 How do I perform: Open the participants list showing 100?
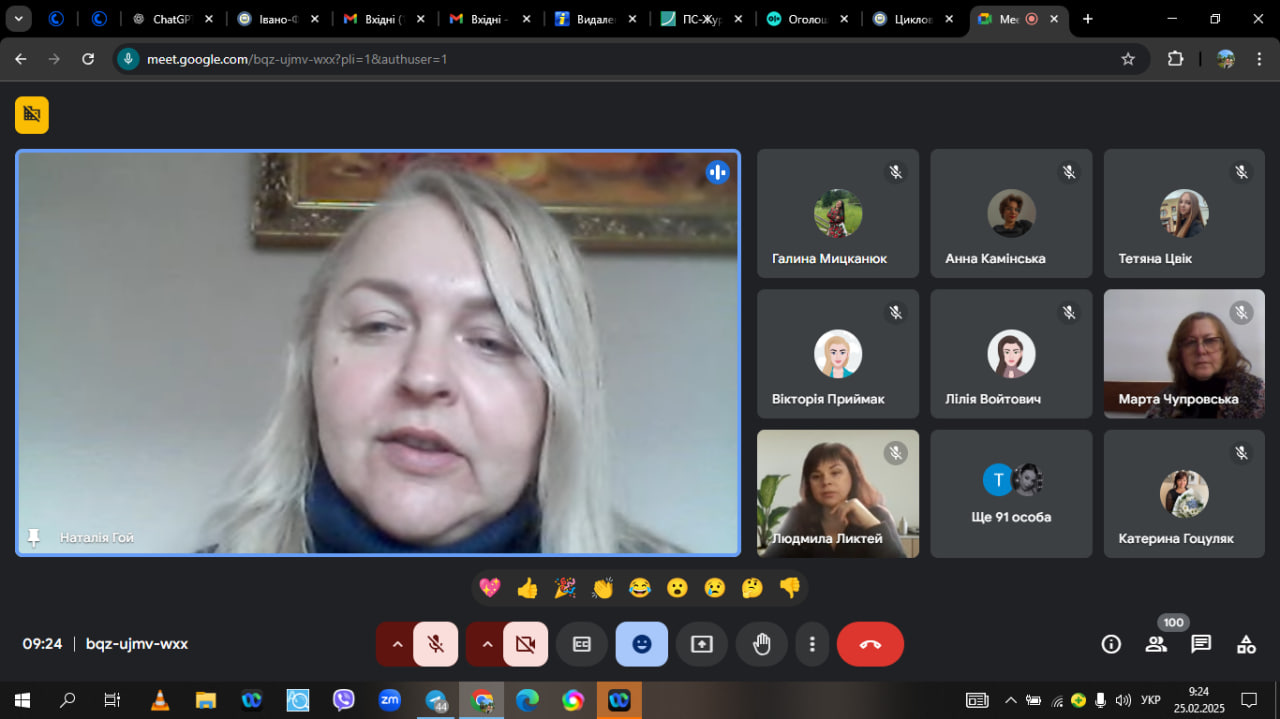click(1157, 644)
